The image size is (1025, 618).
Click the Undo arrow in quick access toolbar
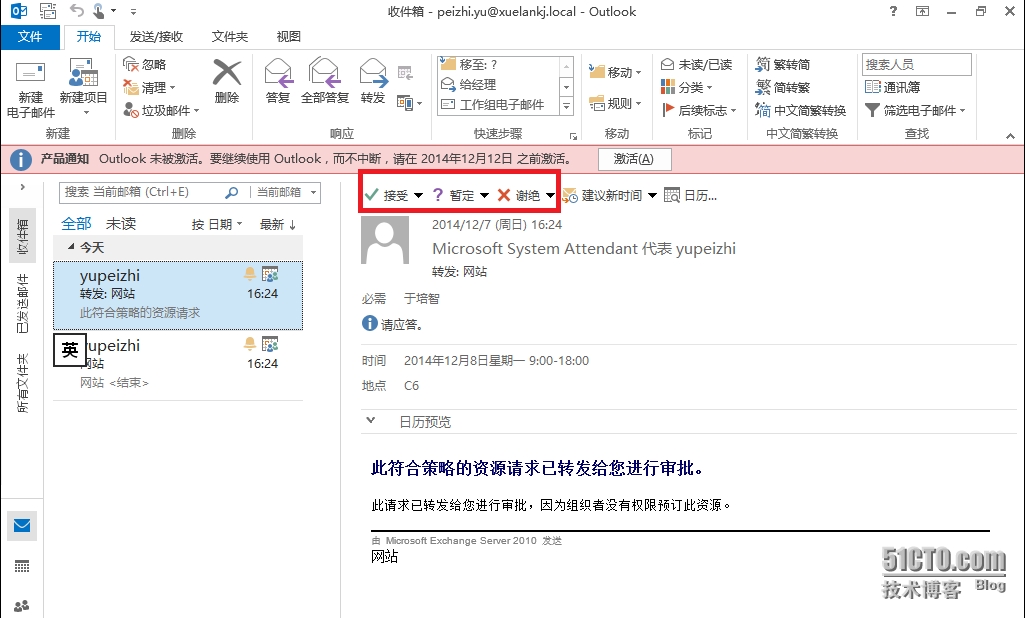click(76, 10)
